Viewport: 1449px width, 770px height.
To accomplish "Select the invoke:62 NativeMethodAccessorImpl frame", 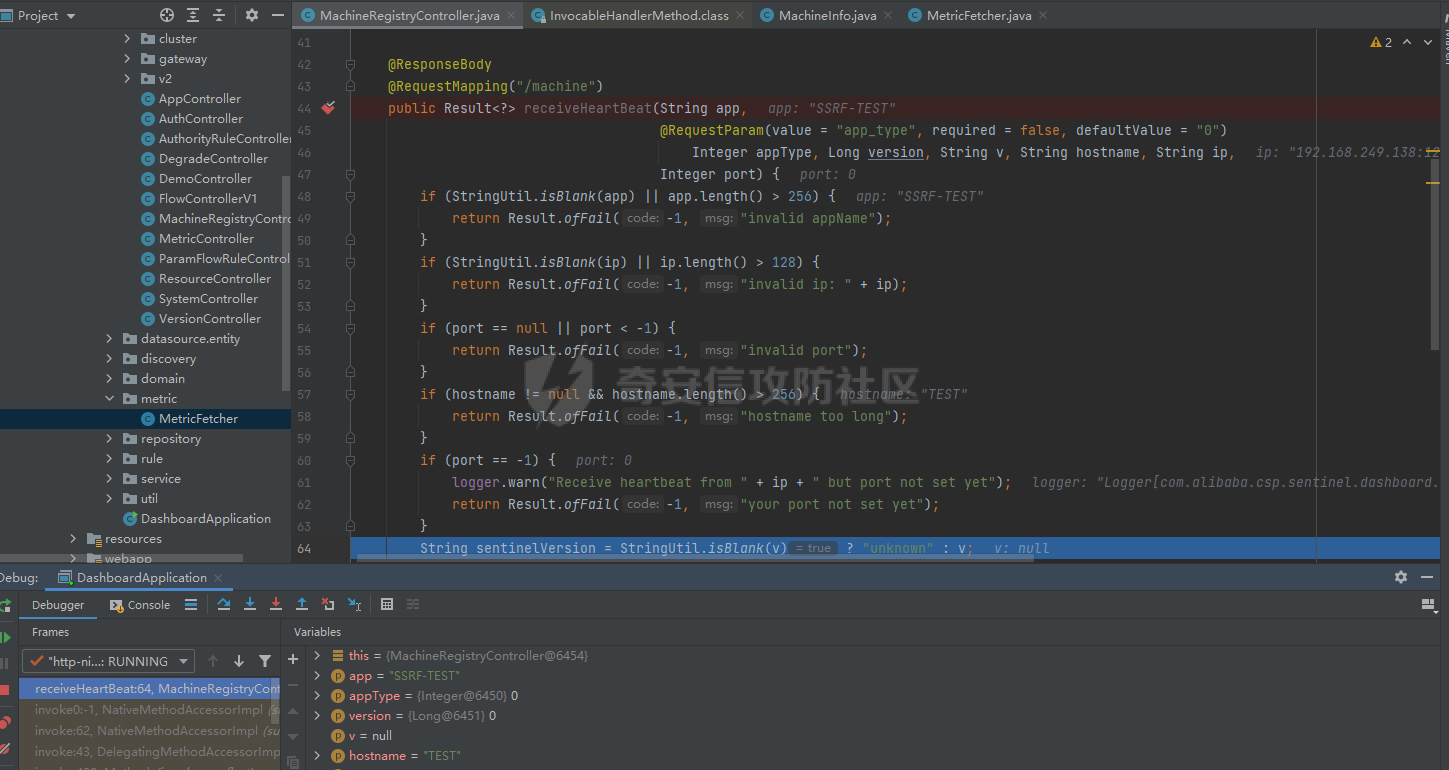I will 150,731.
